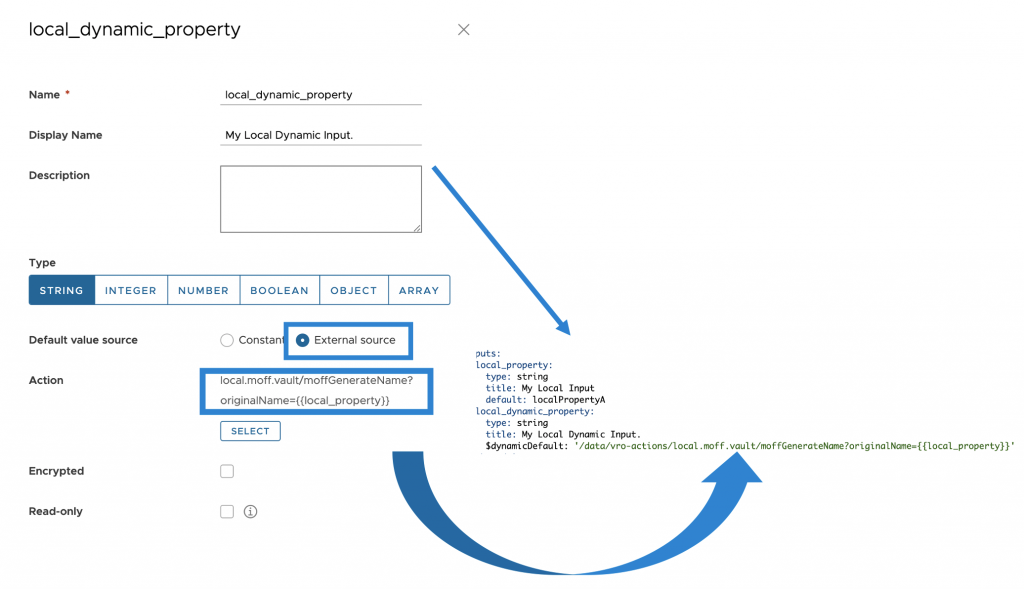Click the 'default: localPropertyA' YAML line

(545, 400)
